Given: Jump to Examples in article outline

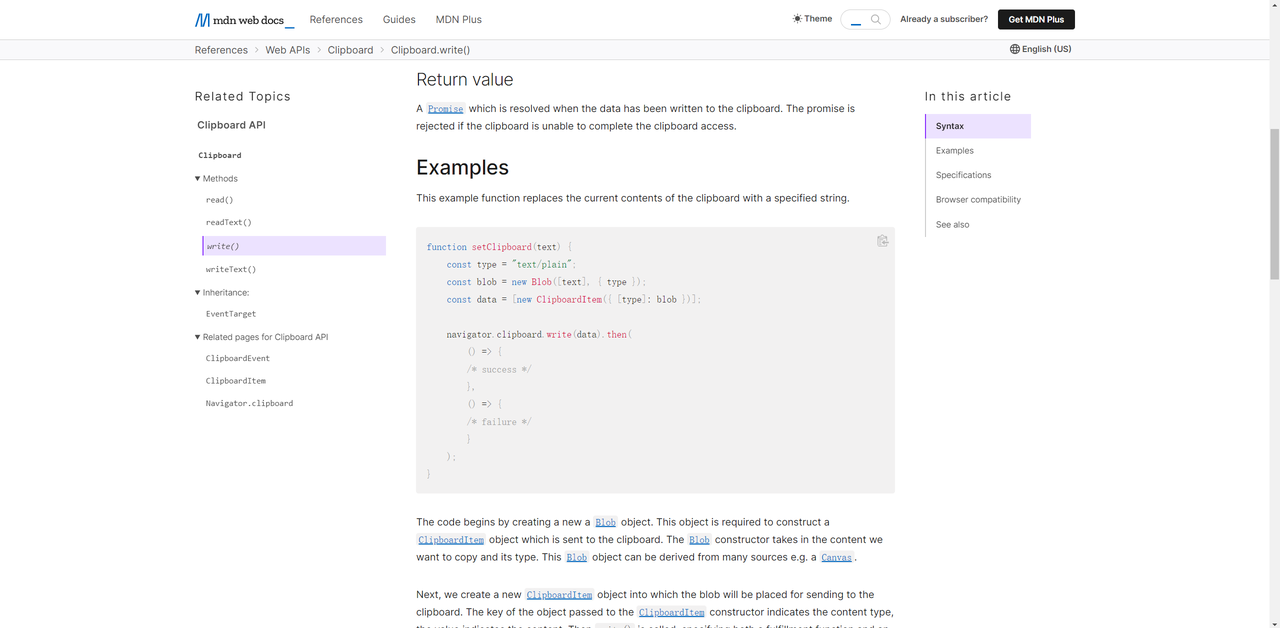Looking at the screenshot, I should click(955, 150).
